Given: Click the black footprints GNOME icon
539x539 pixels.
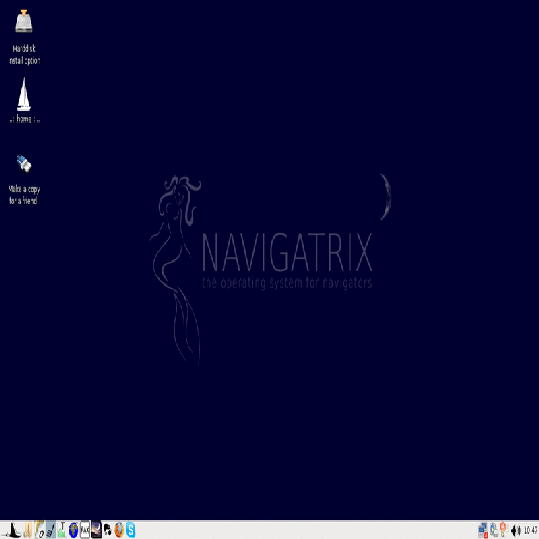Looking at the screenshot, I should pyautogui.click(x=108, y=530).
